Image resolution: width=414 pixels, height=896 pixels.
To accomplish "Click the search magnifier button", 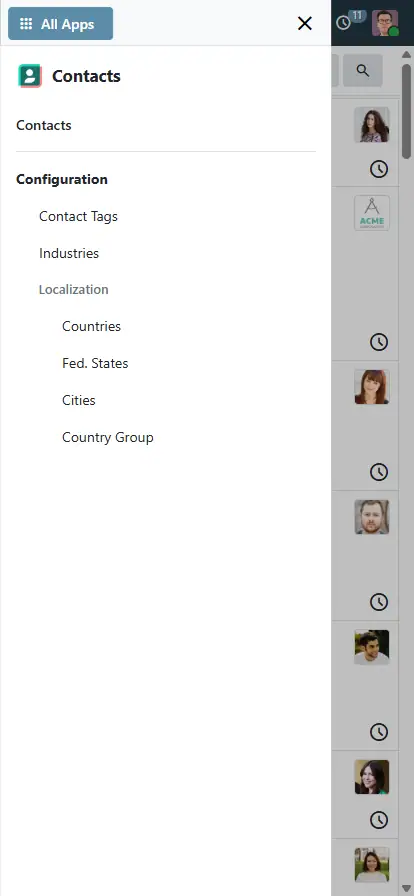I will (x=363, y=71).
